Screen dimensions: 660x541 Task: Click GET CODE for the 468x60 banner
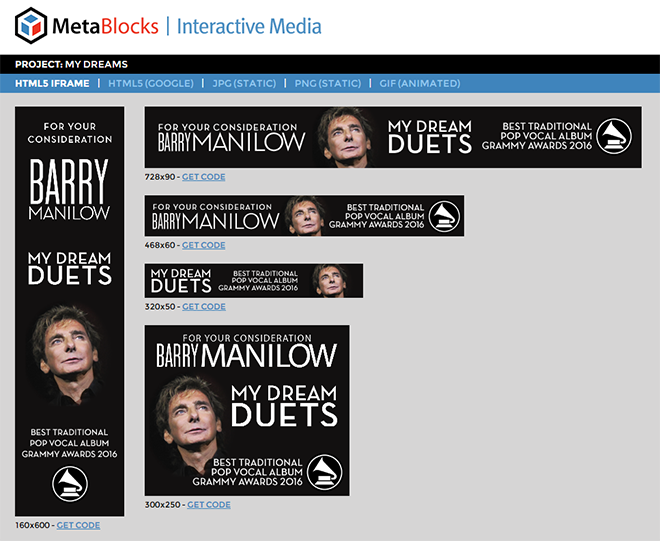click(x=203, y=245)
